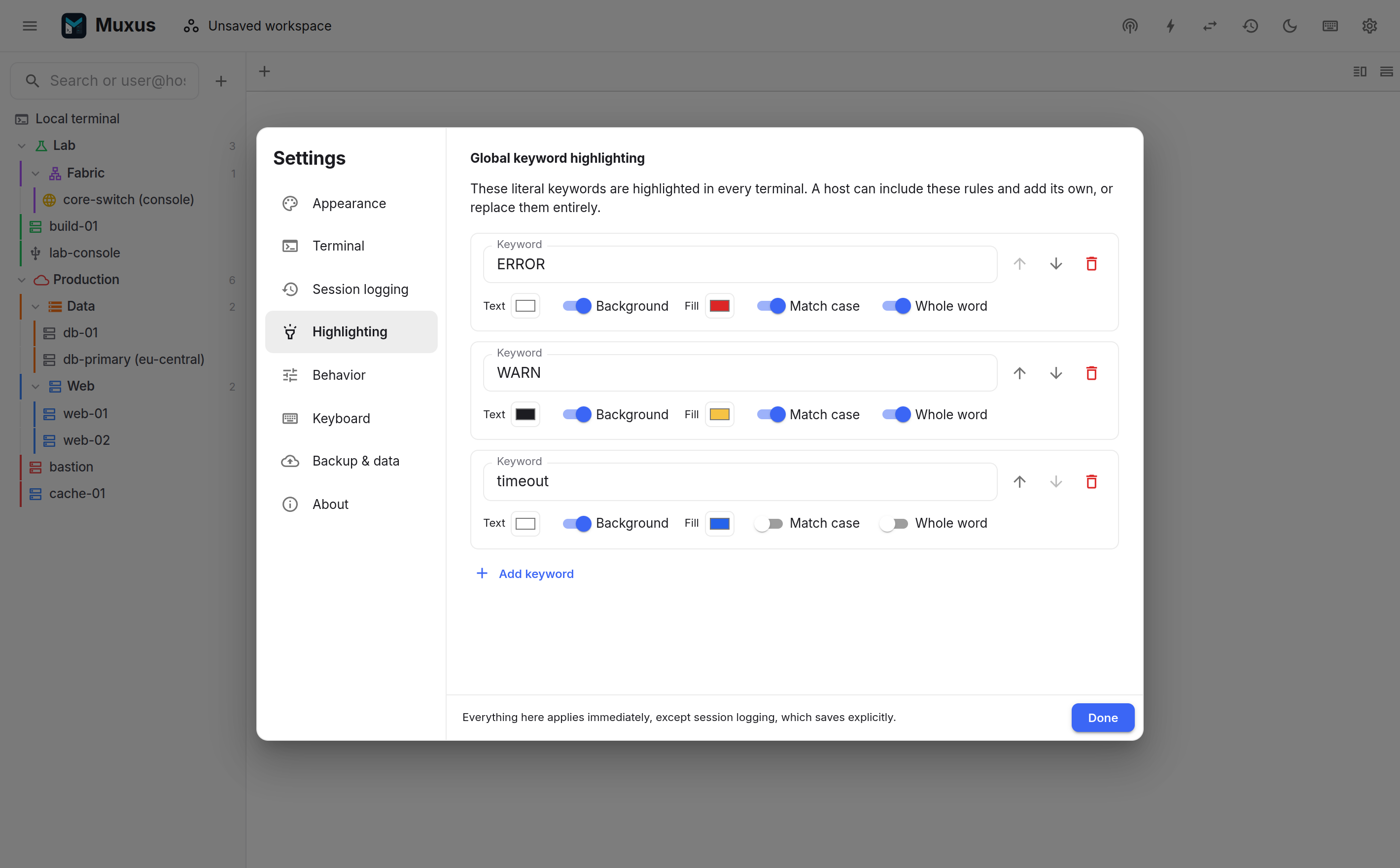This screenshot has height=868, width=1400.
Task: Click the stacked rows layout icon
Action: click(x=1386, y=71)
